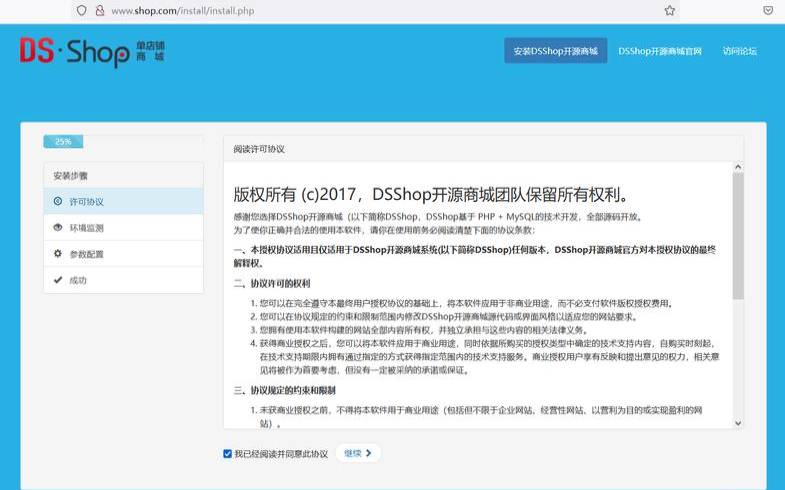Click the insecure lock icon in address bar
785x490 pixels.
tap(100, 10)
